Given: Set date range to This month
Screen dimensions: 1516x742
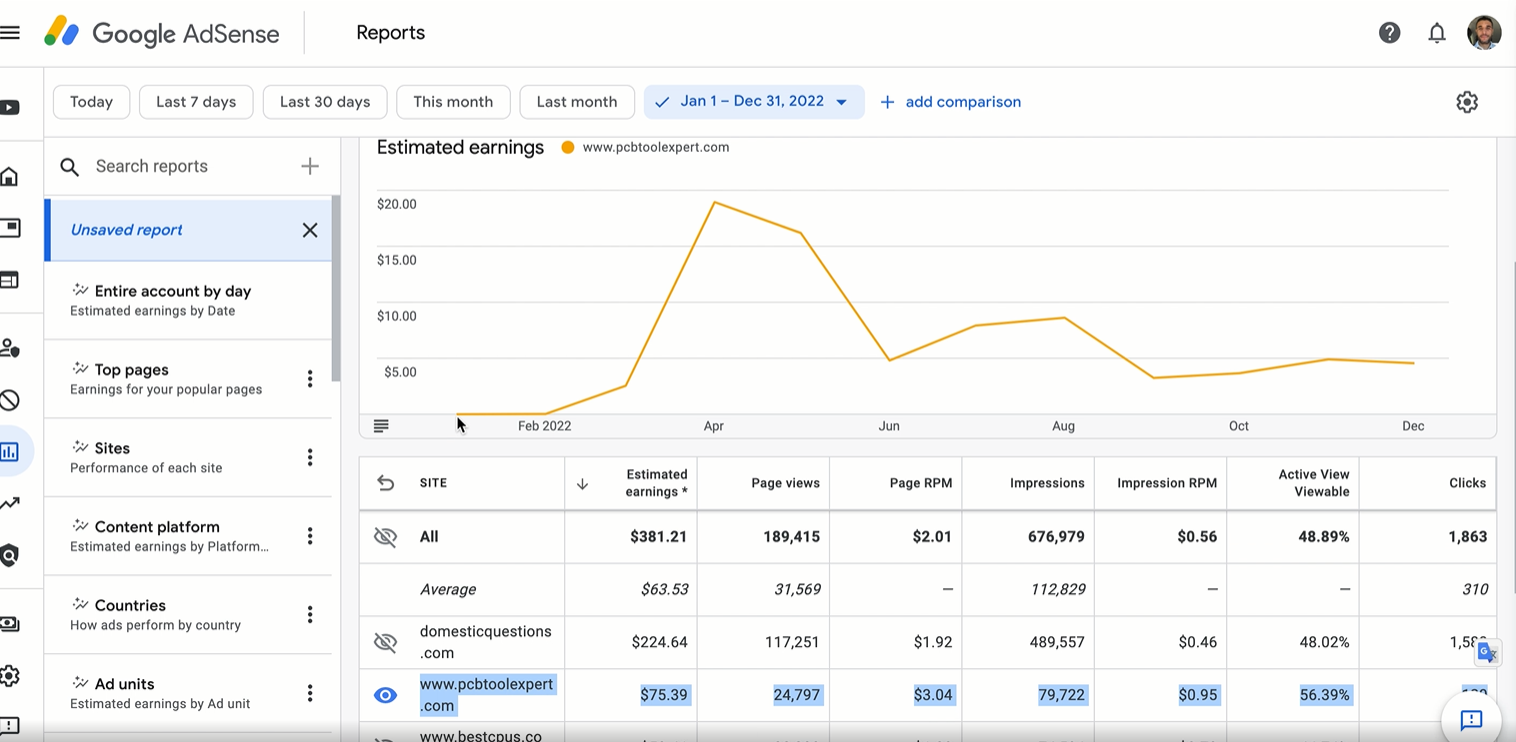Looking at the screenshot, I should coord(453,102).
